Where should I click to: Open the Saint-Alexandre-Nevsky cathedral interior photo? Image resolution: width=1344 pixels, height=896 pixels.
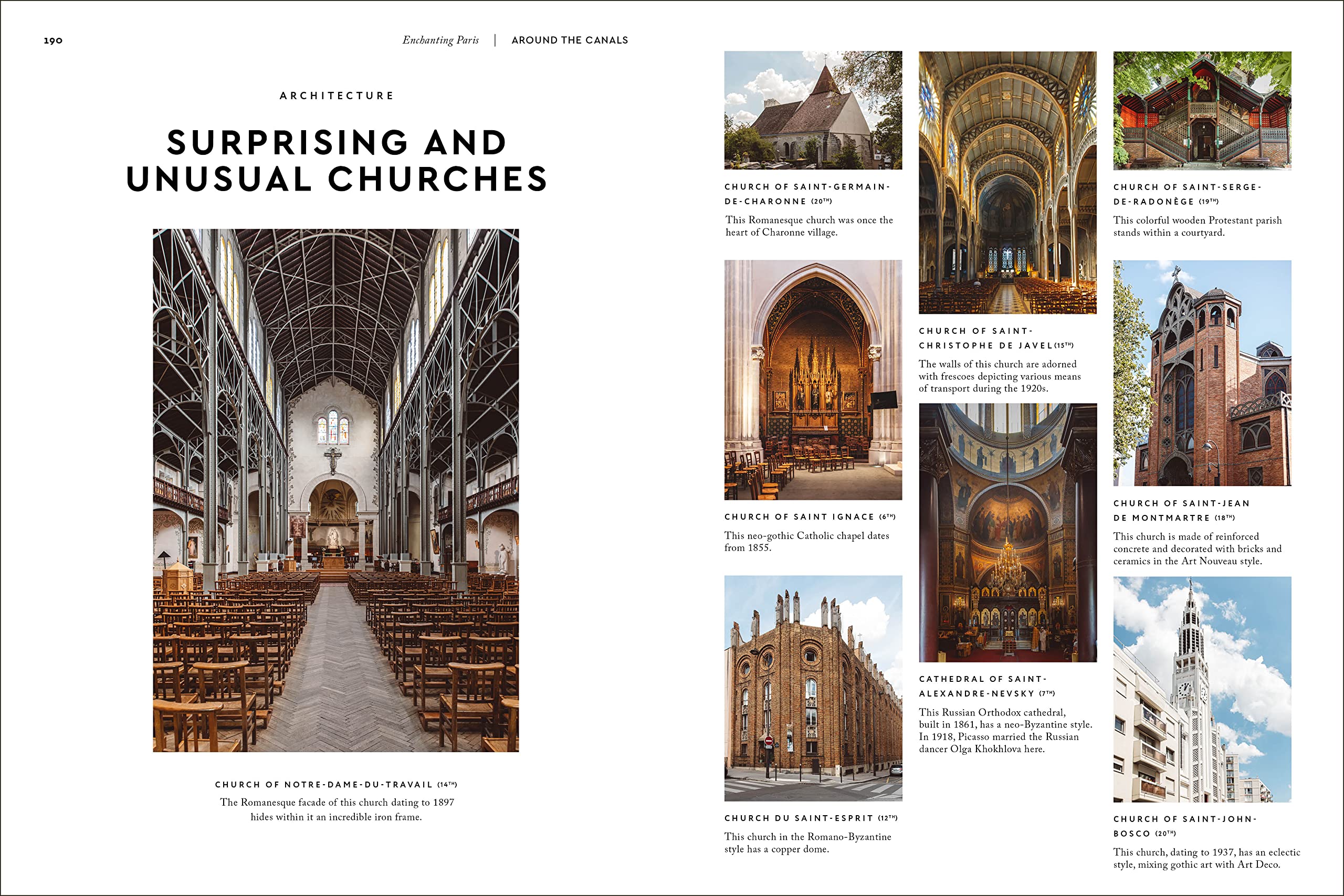tap(1007, 532)
